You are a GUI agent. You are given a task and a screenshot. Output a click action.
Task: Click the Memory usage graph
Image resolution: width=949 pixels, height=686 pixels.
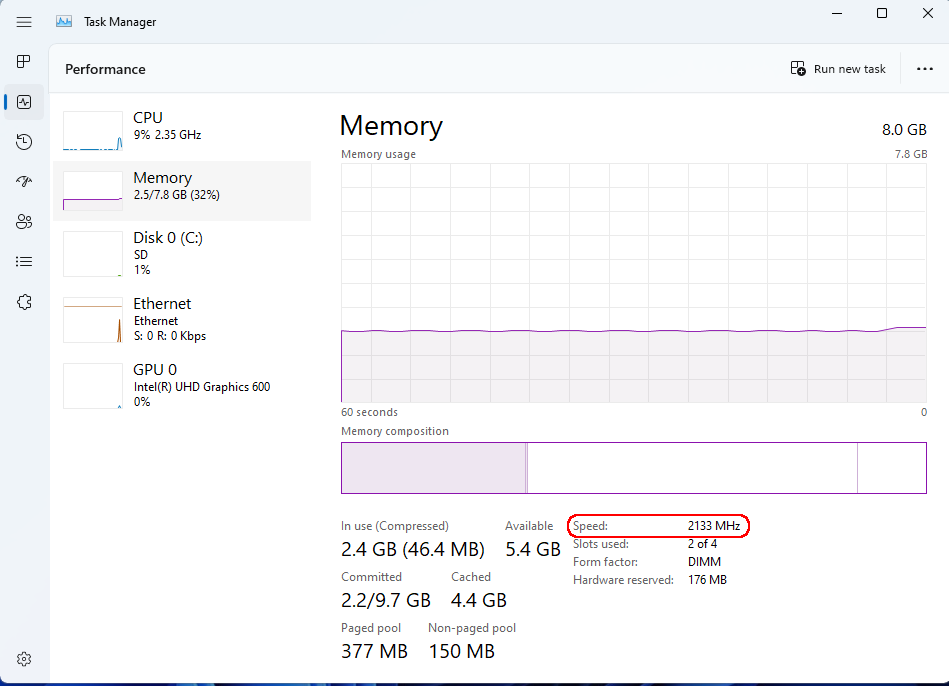coord(634,283)
